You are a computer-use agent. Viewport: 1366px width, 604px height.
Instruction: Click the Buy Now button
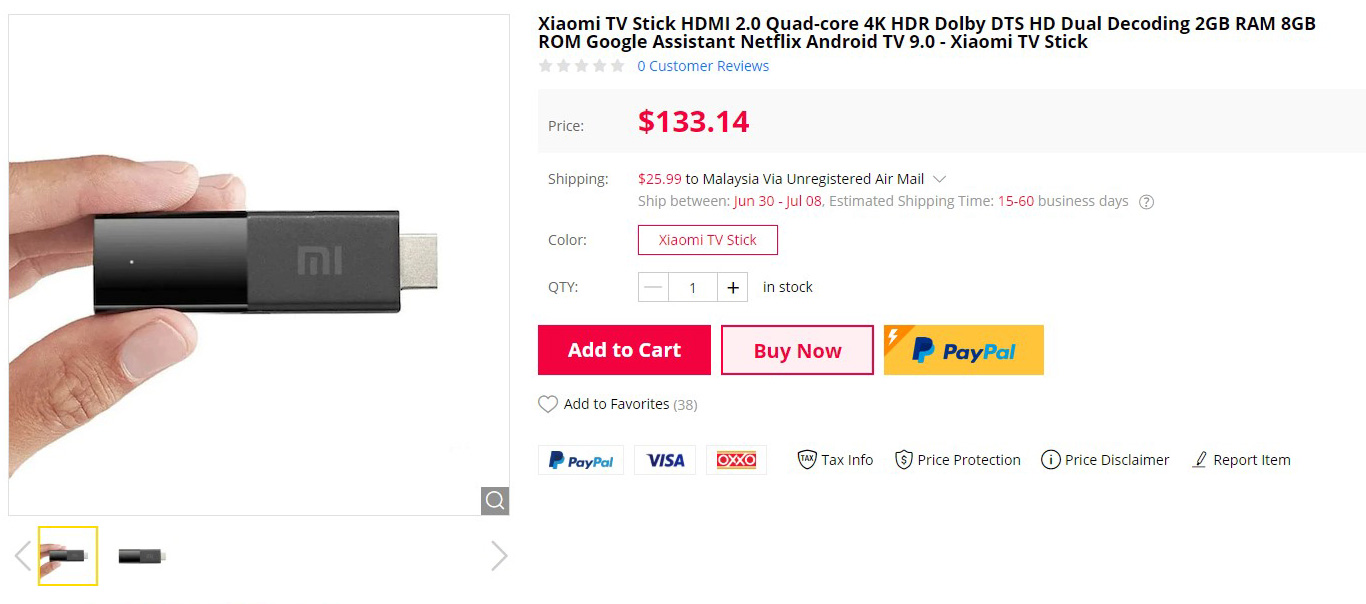pyautogui.click(x=797, y=350)
